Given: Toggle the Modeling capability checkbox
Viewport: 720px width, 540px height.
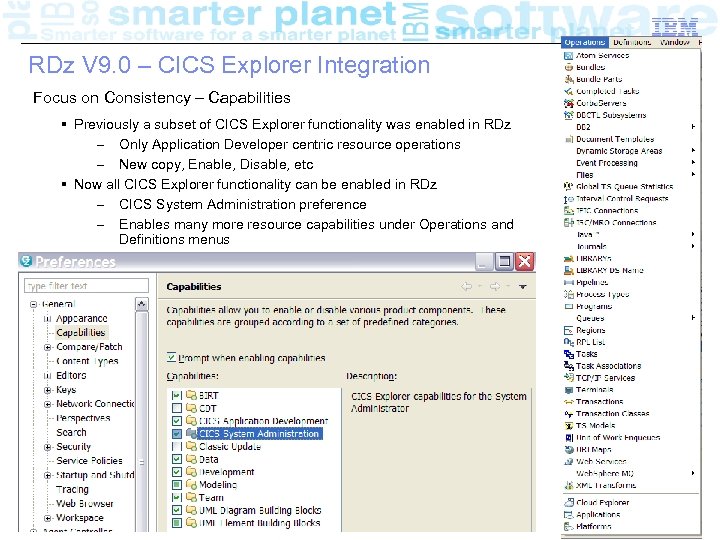Looking at the screenshot, I should point(177,484).
